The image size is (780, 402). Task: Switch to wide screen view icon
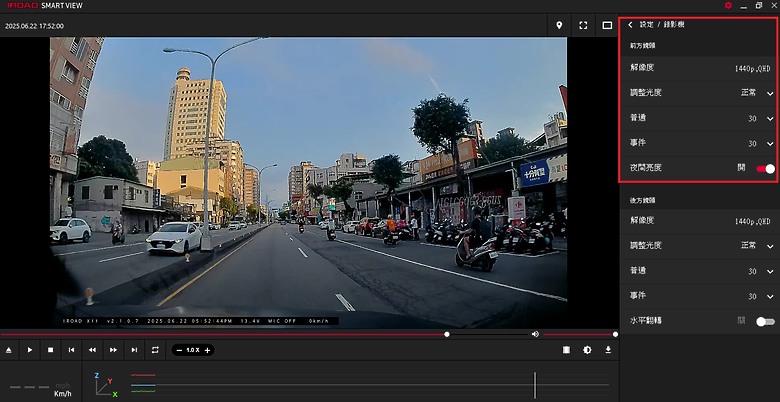pos(607,25)
